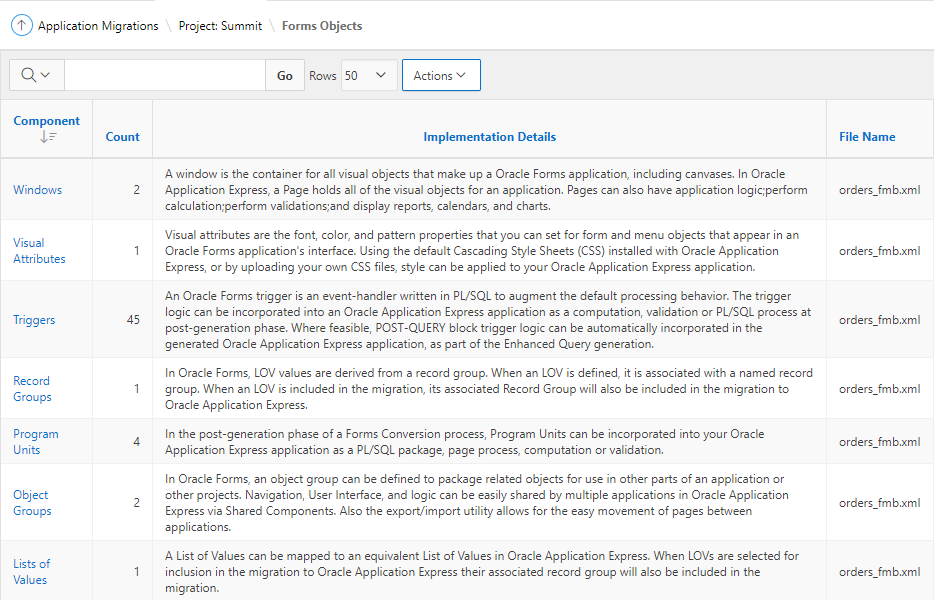This screenshot has width=934, height=600.
Task: Click the Record Groups implementation details text
Action: [489, 388]
